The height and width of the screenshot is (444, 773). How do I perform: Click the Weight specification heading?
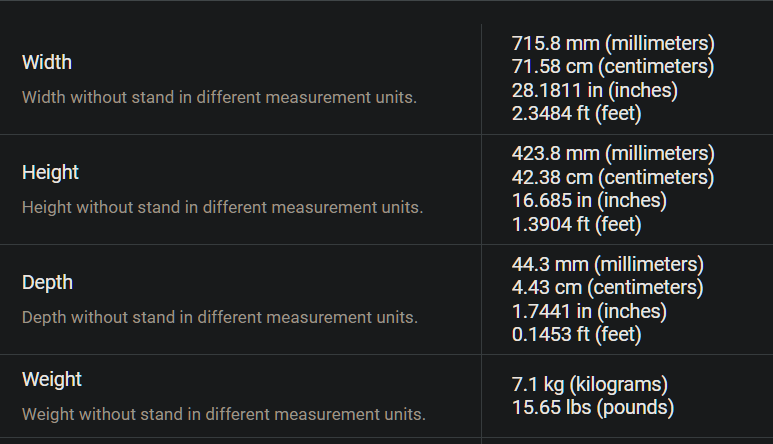coord(52,379)
